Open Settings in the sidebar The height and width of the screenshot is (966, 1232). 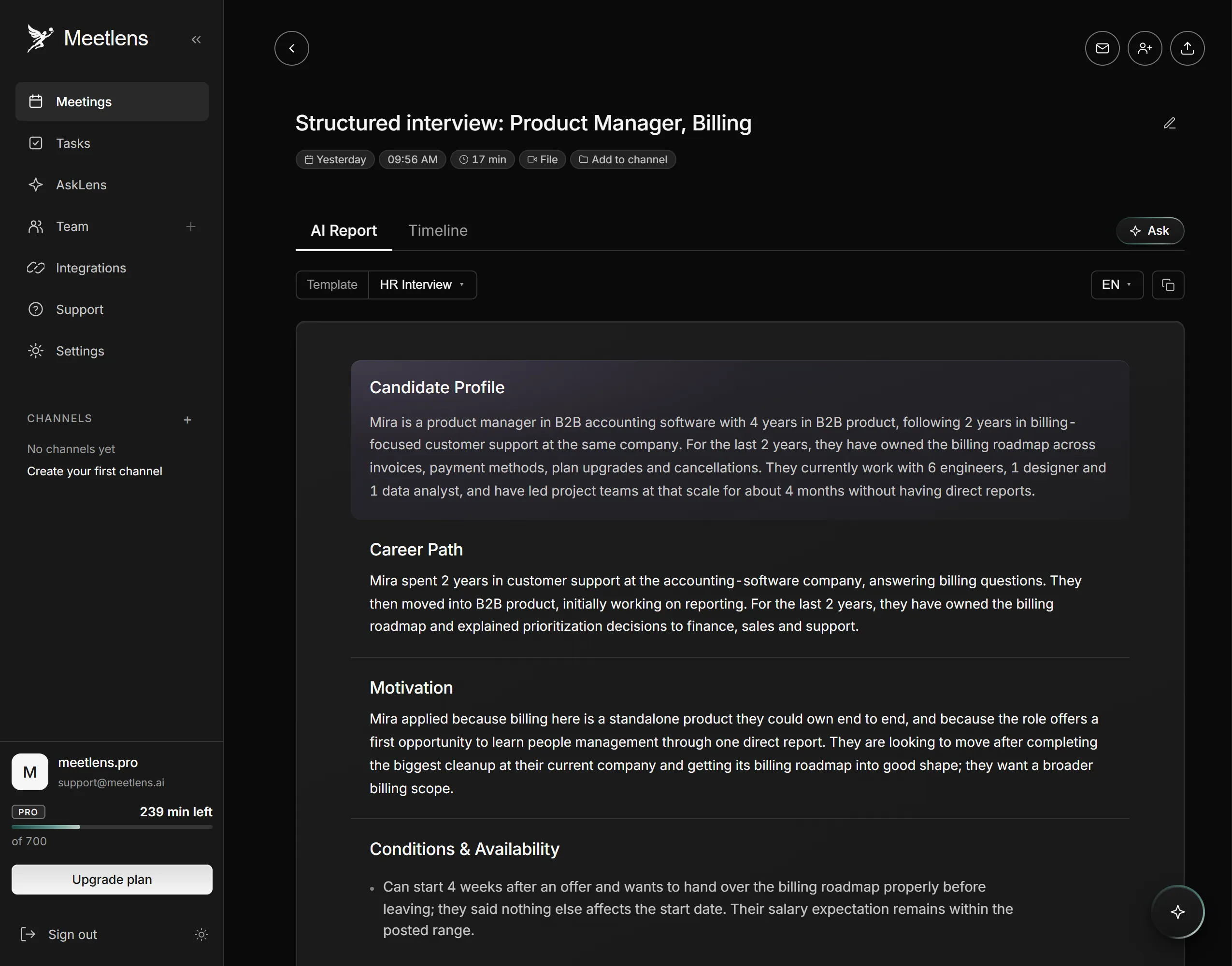(x=112, y=351)
